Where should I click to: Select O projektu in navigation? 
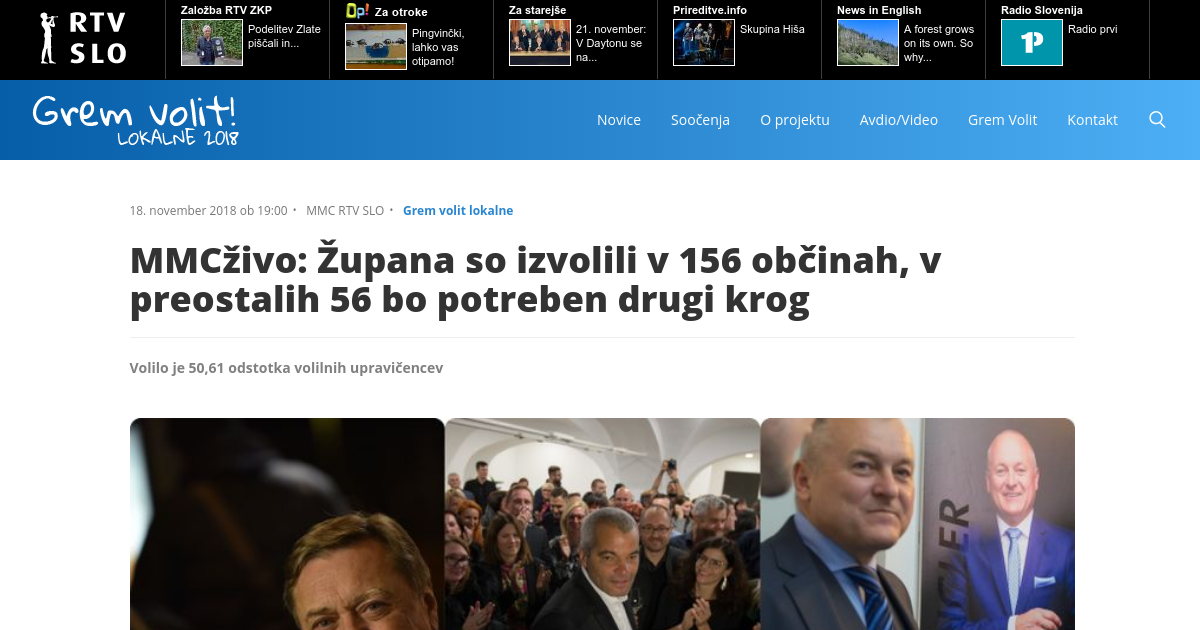tap(795, 120)
